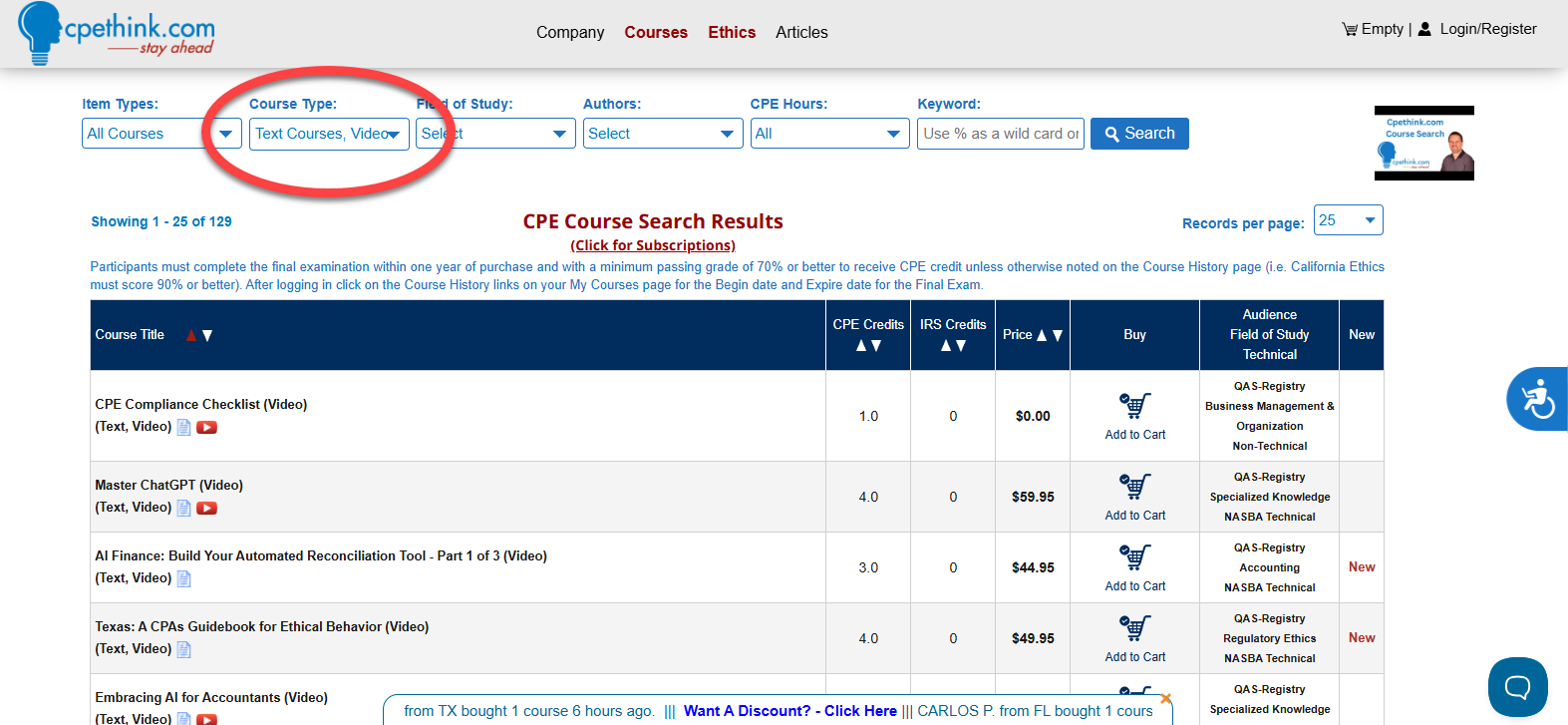The image size is (1568, 725).
Task: Click Add to Cart text for AI Finance course
Action: [x=1134, y=586]
